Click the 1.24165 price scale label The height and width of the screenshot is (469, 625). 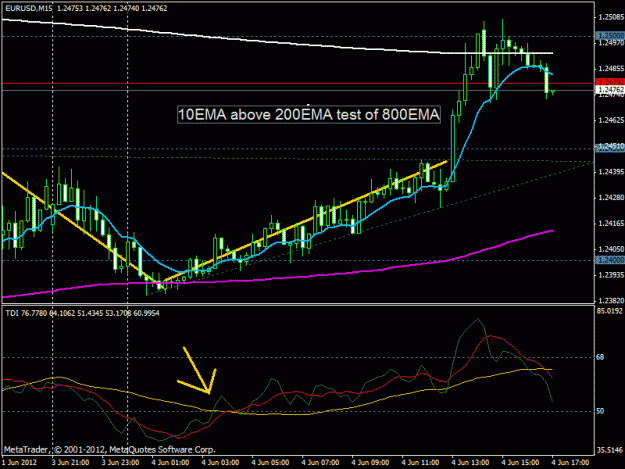(611, 223)
